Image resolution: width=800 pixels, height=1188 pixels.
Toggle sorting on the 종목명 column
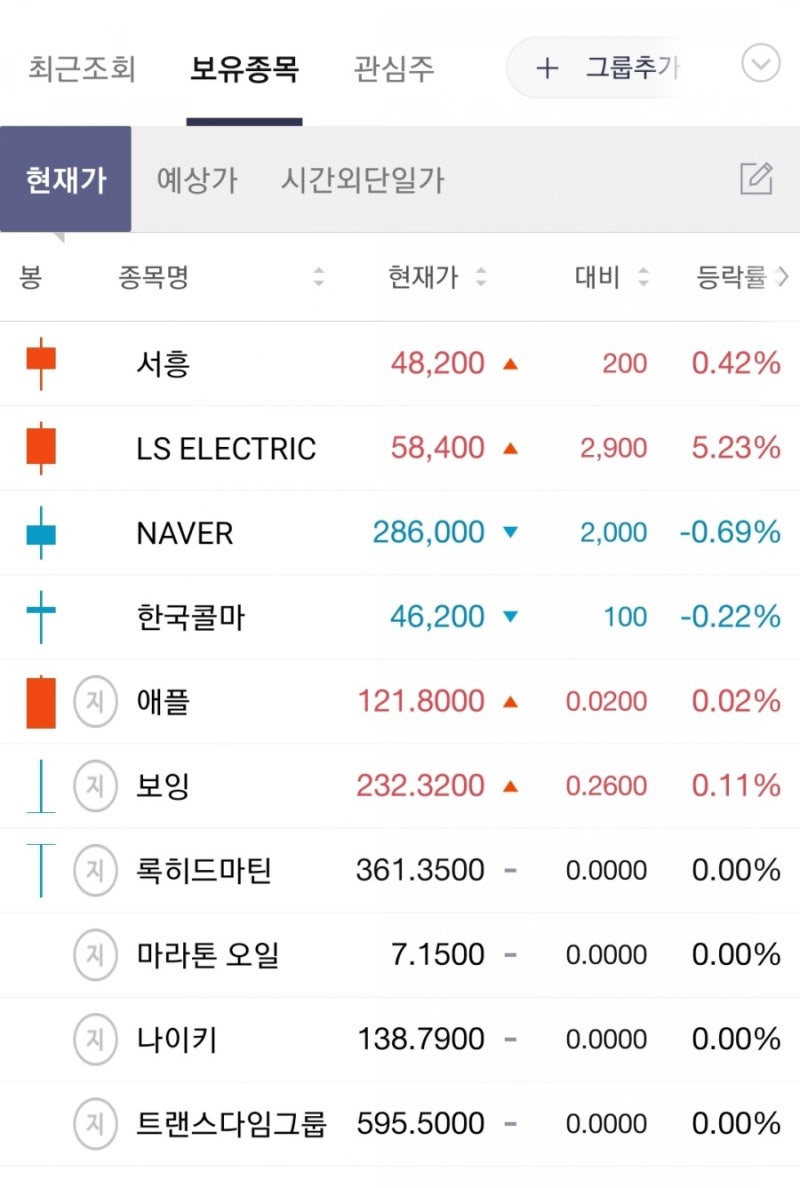[x=320, y=279]
